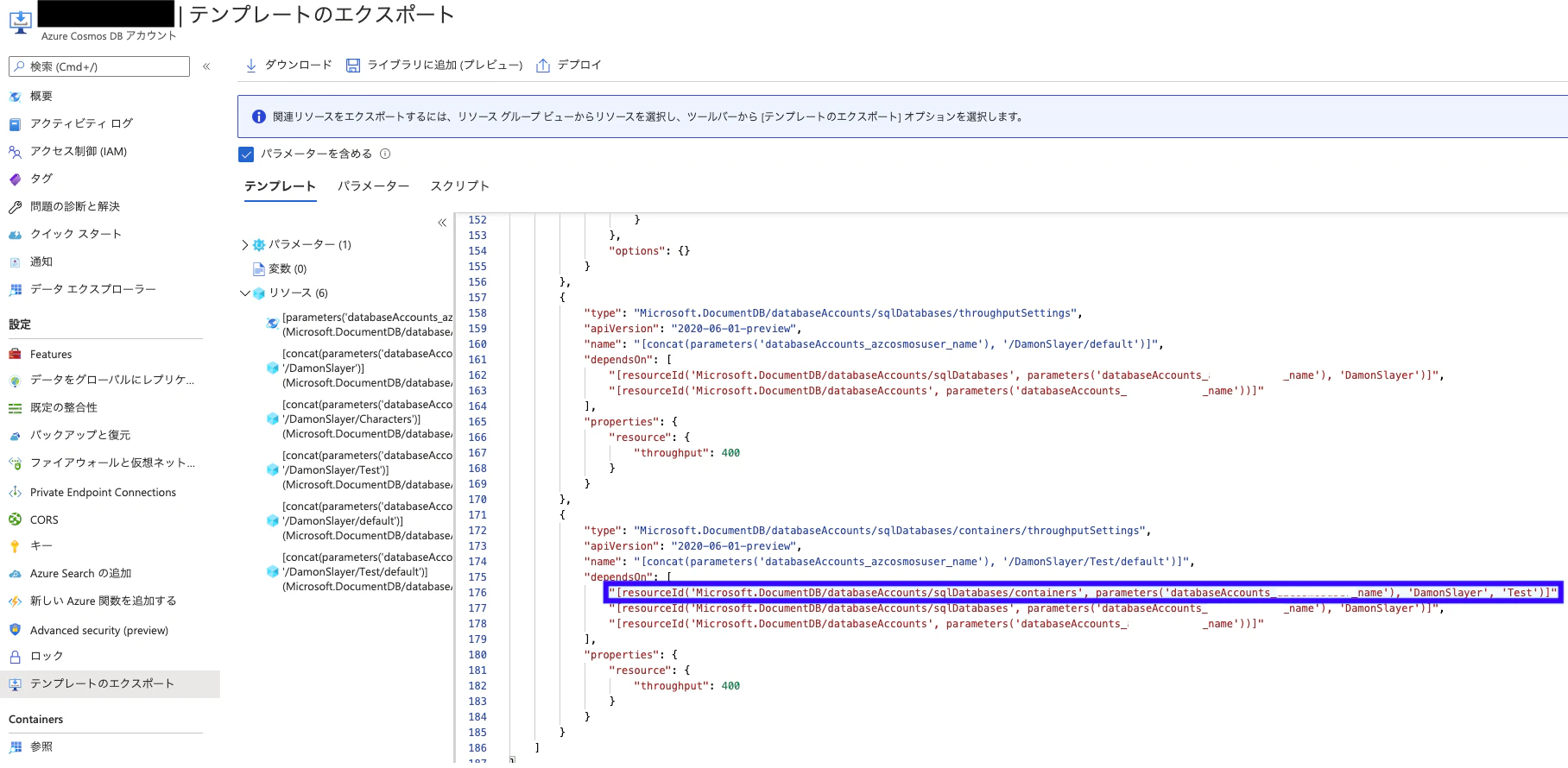This screenshot has height=768, width=1568.
Task: Open ファイアウォールと仮想ネット... settings
Action: click(112, 463)
